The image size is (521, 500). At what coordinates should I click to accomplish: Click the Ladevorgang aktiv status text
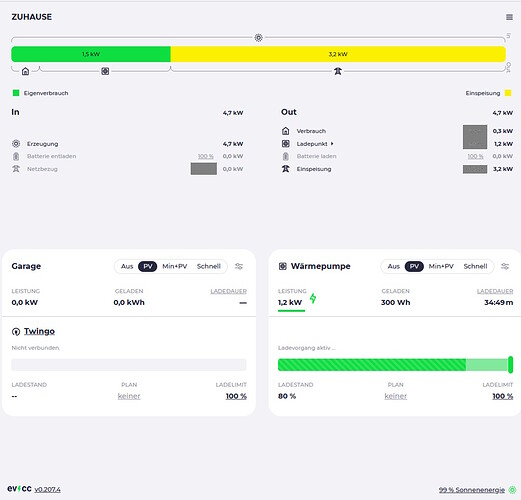coord(307,348)
